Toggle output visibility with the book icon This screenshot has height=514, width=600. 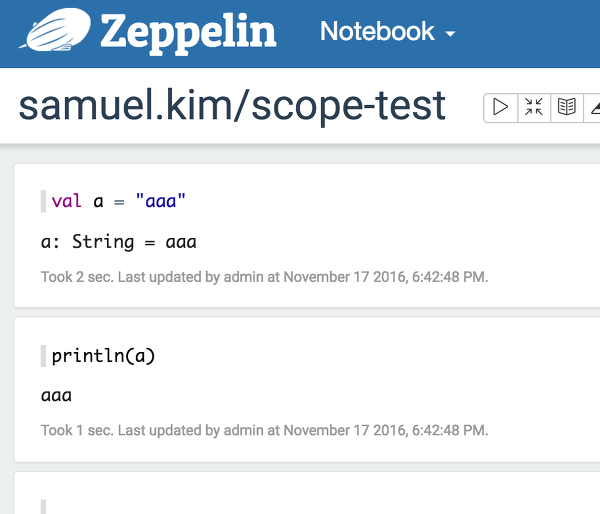(x=567, y=107)
